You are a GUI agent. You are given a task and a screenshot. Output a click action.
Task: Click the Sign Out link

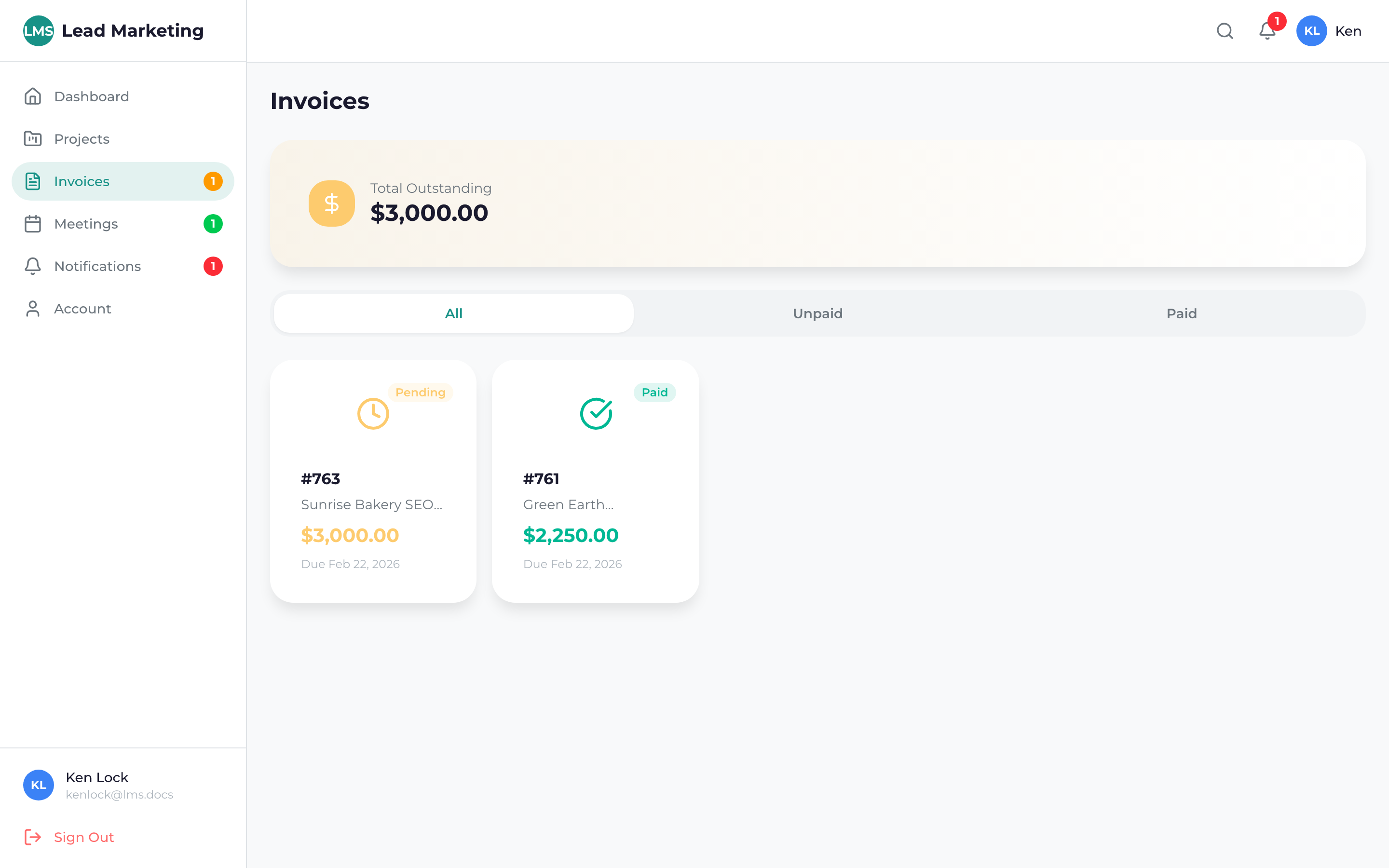pos(84,837)
